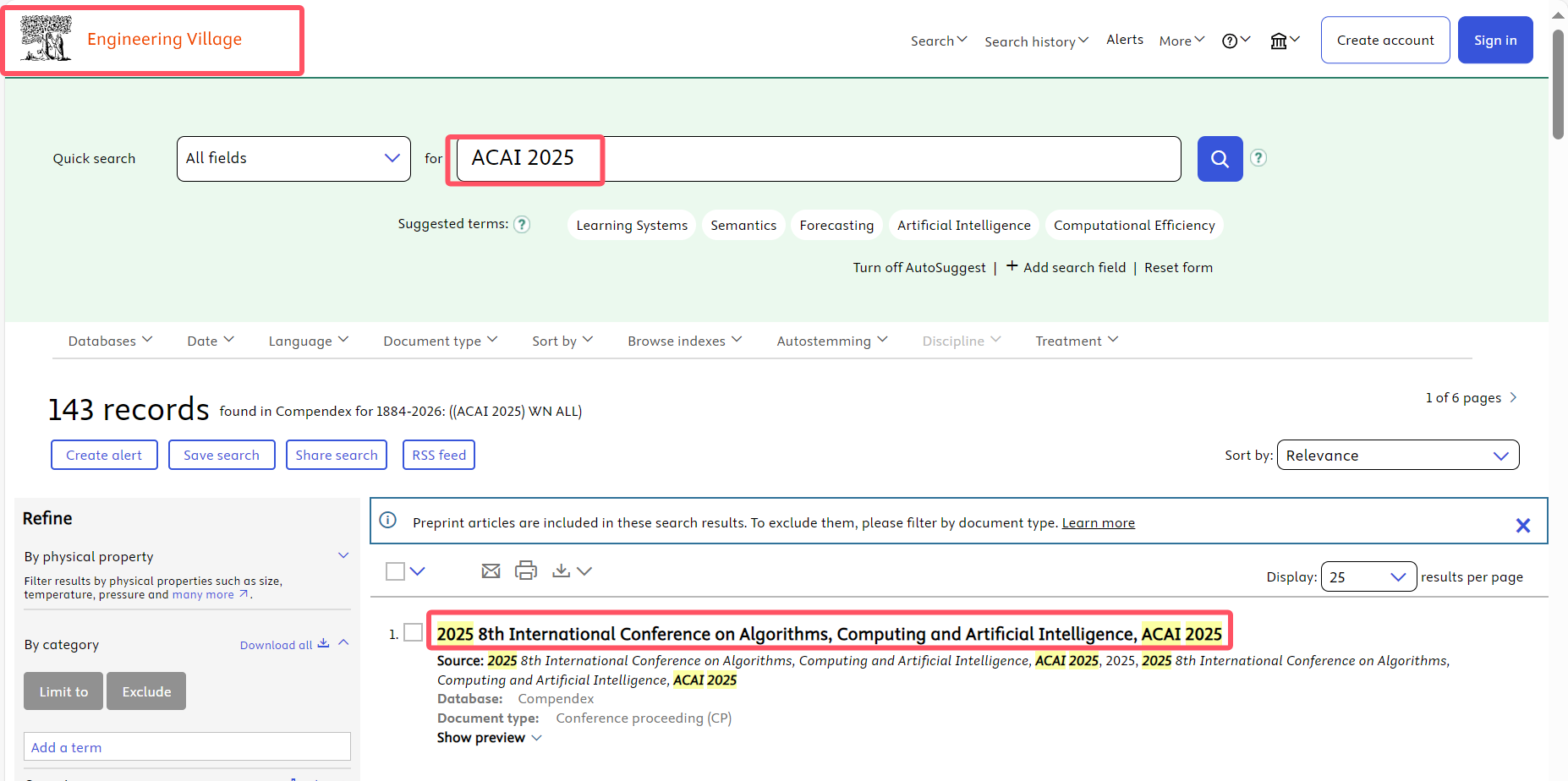Viewport: 1568px width, 781px height.
Task: Select the Learning Systems suggested term
Action: click(x=632, y=225)
